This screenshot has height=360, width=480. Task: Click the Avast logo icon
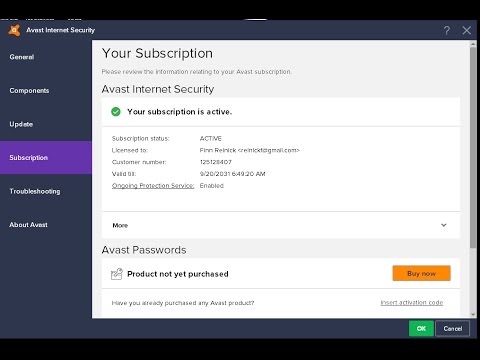click(14, 30)
